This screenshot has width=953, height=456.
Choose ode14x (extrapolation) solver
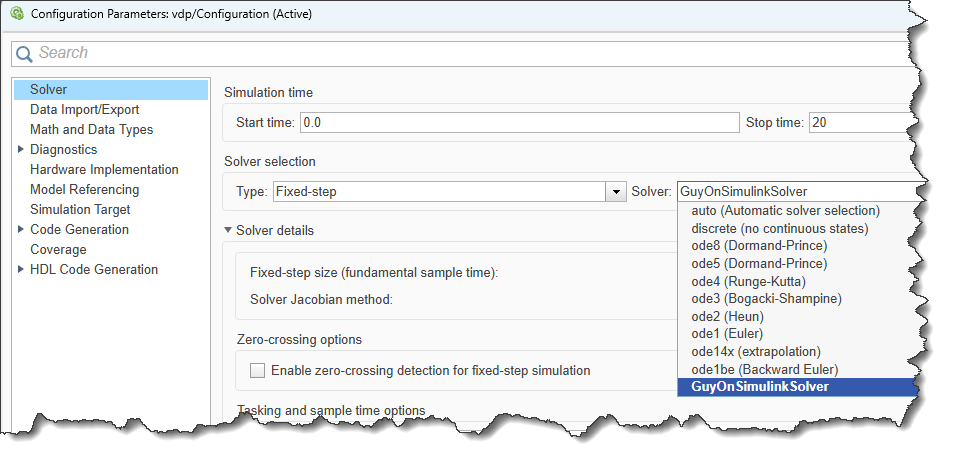tap(756, 351)
